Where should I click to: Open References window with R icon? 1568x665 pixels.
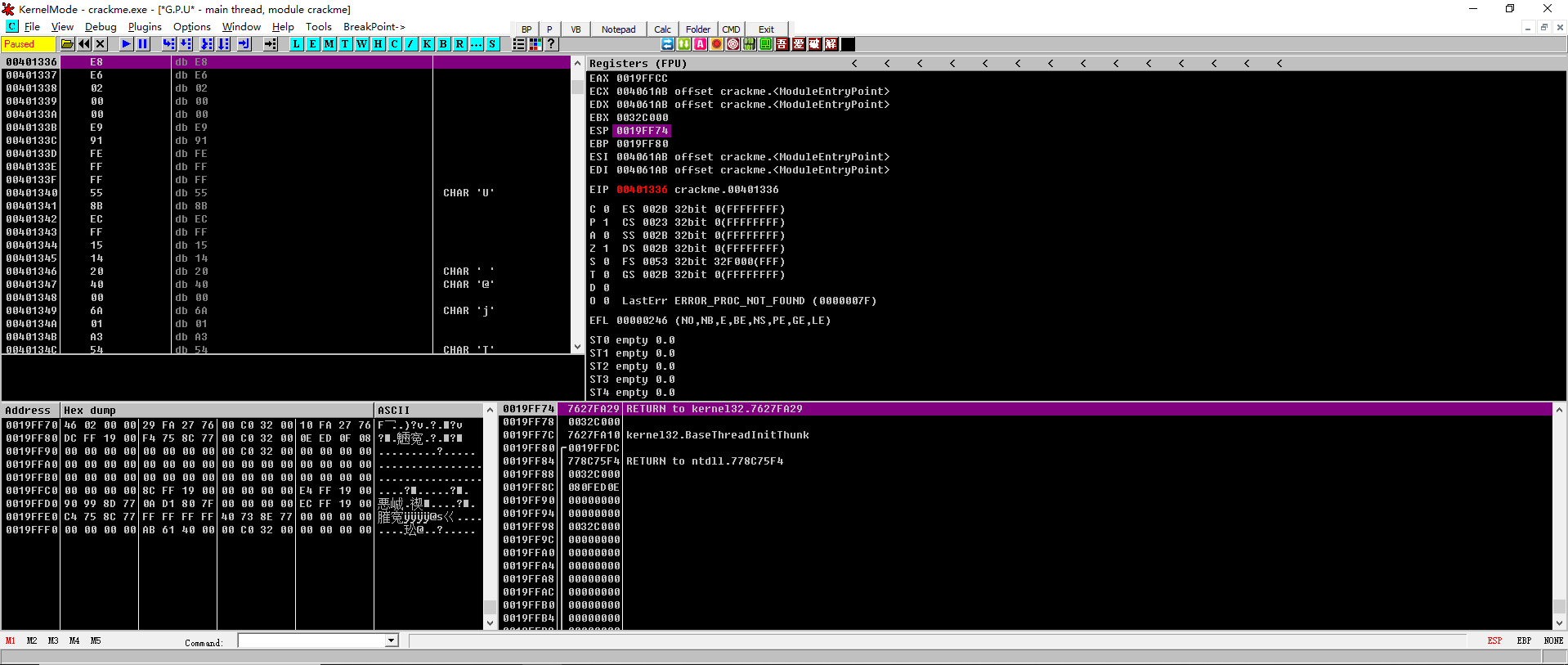460,44
